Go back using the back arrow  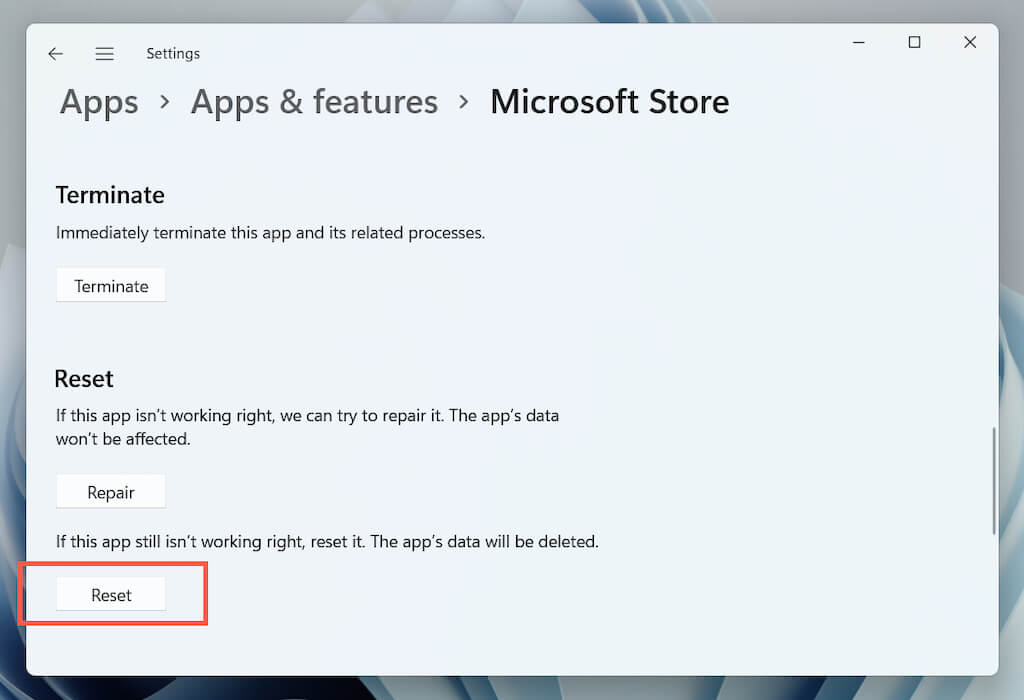(56, 54)
